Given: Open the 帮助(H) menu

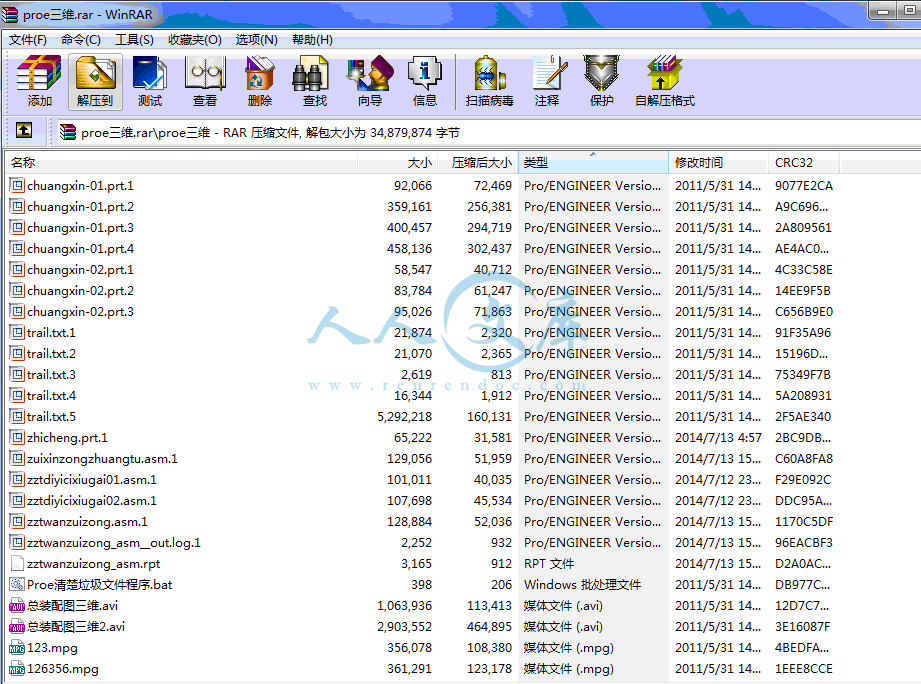Looking at the screenshot, I should (x=312, y=39).
